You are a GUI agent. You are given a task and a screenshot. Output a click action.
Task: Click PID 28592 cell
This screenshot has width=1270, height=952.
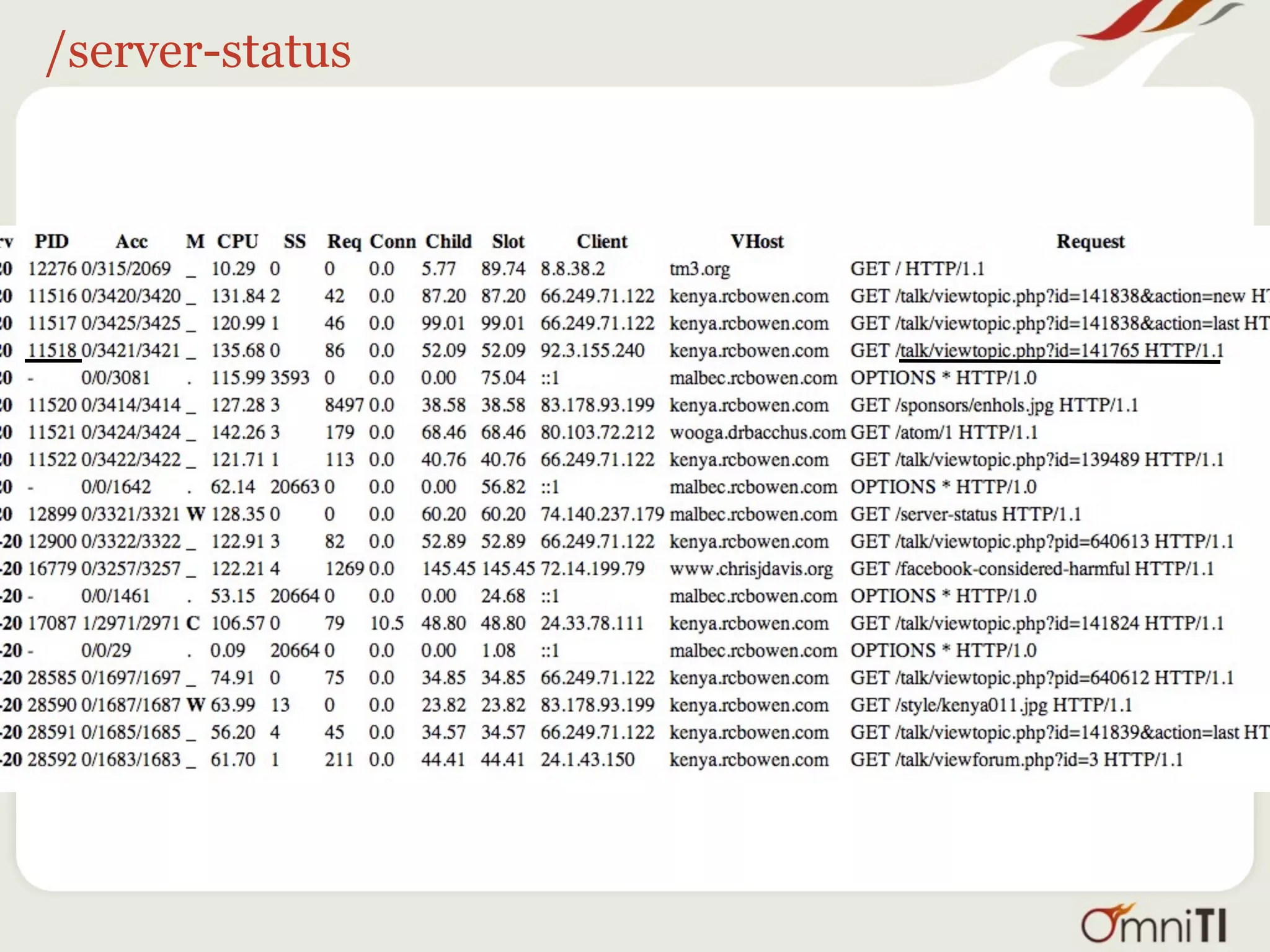(52, 759)
